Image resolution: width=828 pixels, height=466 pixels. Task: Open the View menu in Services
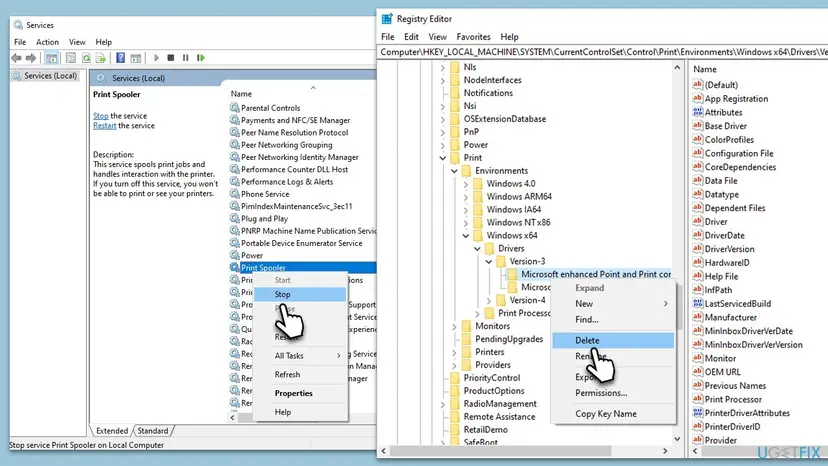[77, 42]
